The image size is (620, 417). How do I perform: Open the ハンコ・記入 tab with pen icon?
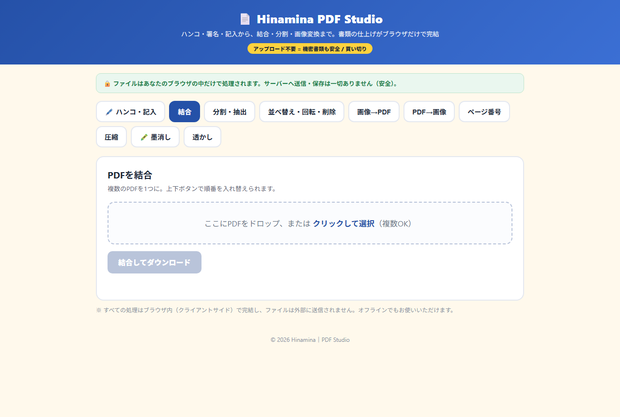tap(130, 112)
